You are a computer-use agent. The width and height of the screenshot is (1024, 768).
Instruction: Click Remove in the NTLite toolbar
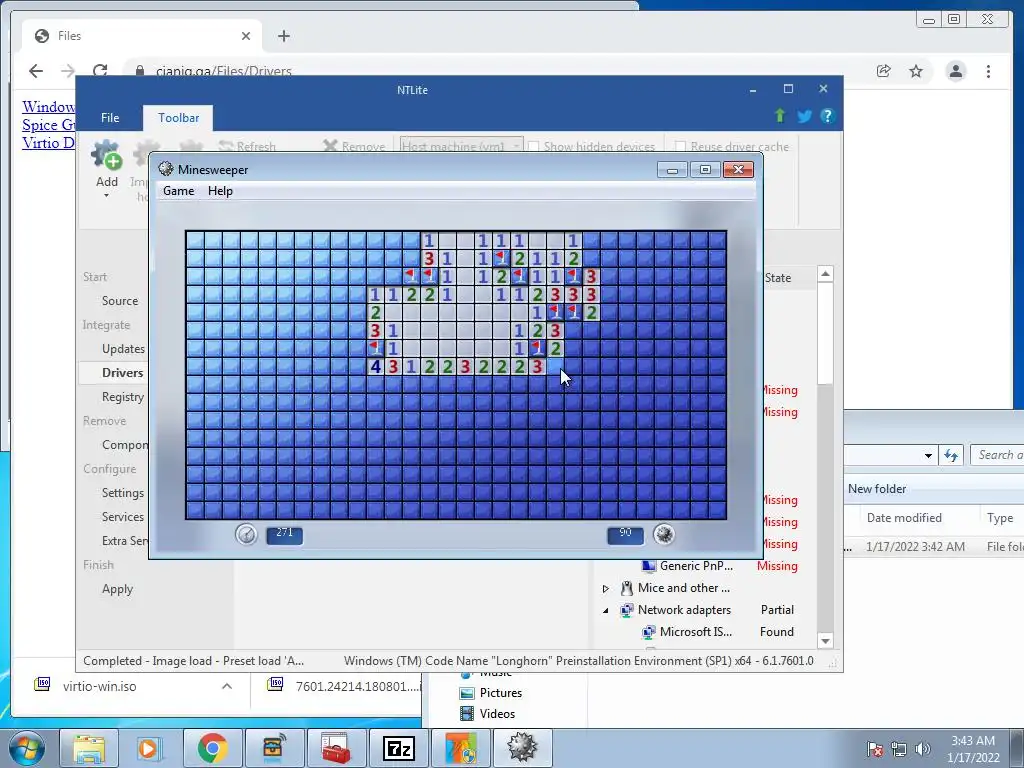tap(354, 146)
